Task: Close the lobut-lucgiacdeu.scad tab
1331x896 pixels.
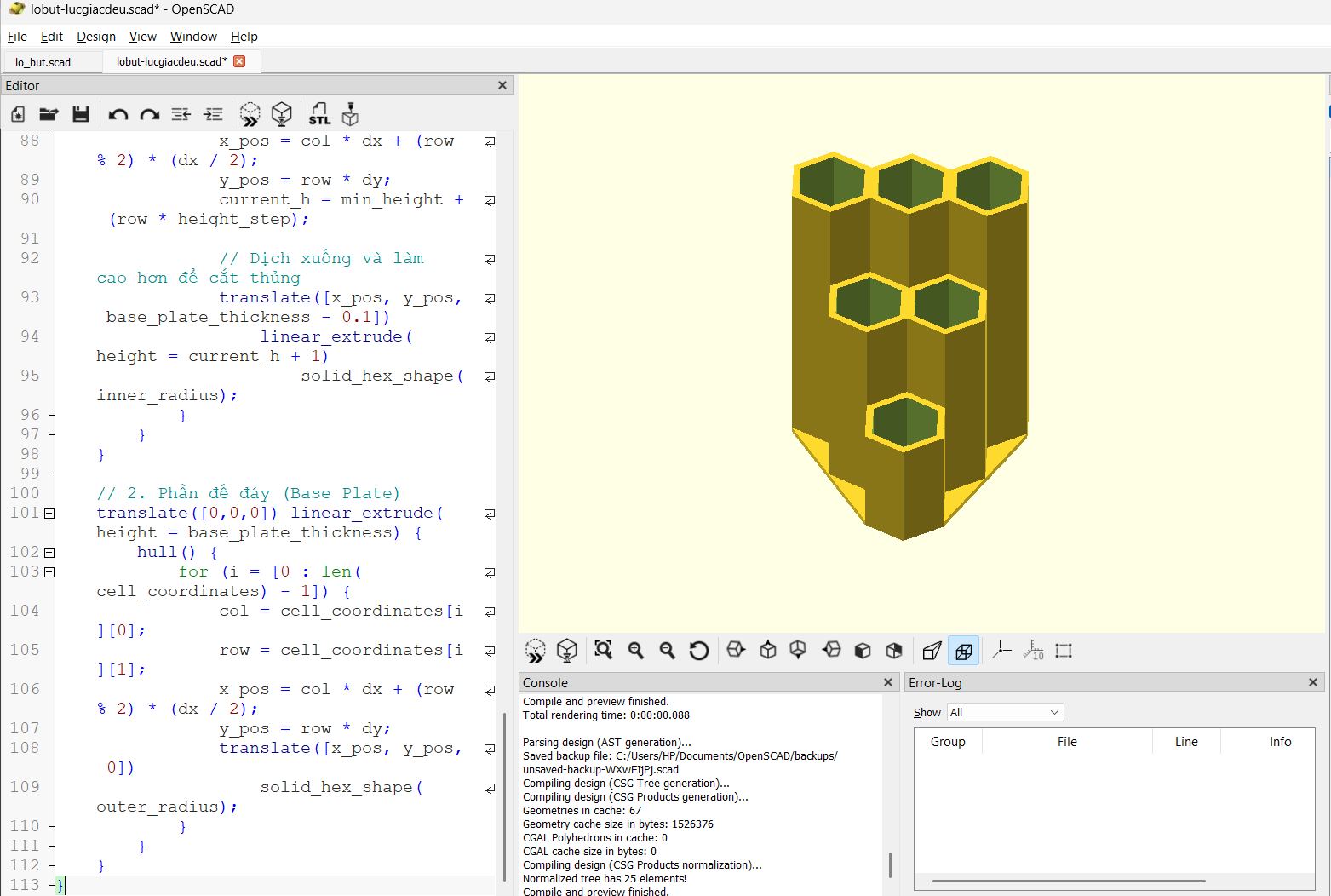Action: point(239,61)
